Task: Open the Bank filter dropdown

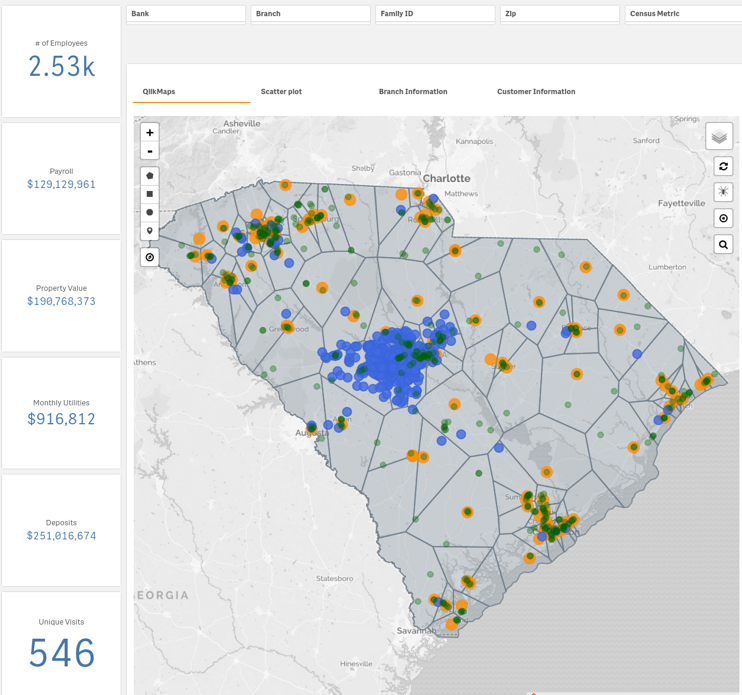Action: (x=186, y=14)
